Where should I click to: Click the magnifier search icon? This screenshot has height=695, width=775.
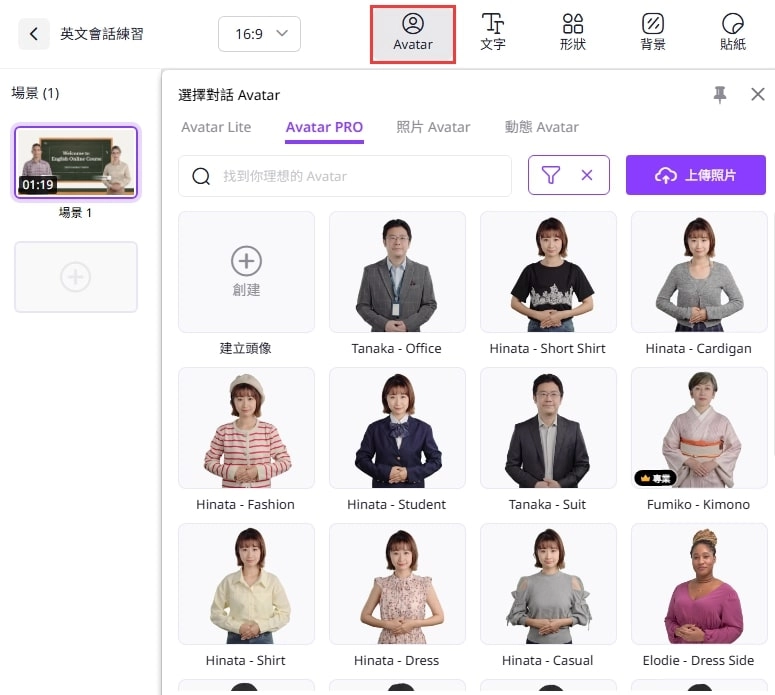(201, 176)
